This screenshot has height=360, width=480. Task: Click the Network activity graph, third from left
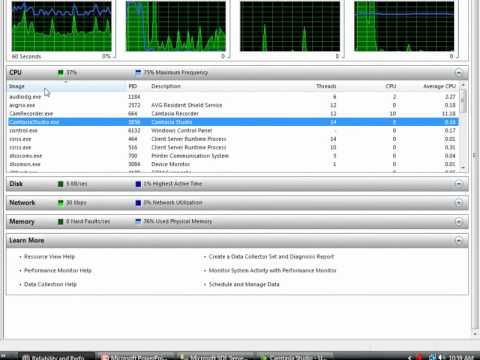coord(290,26)
